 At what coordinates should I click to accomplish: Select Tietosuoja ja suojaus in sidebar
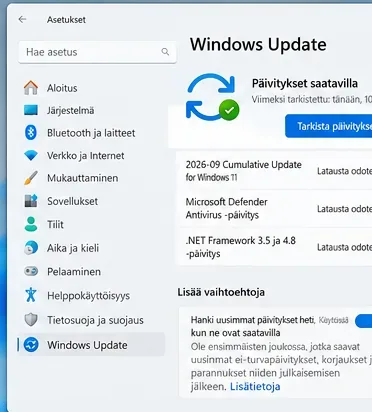95,320
